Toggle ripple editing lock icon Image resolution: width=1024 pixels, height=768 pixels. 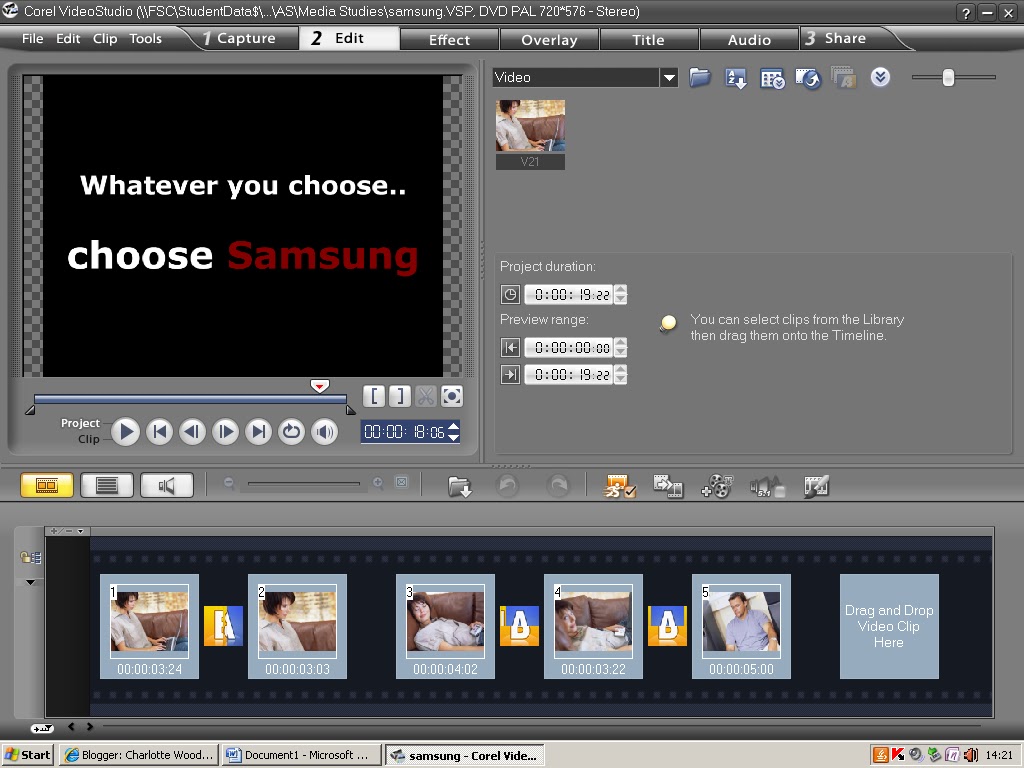tap(31, 557)
